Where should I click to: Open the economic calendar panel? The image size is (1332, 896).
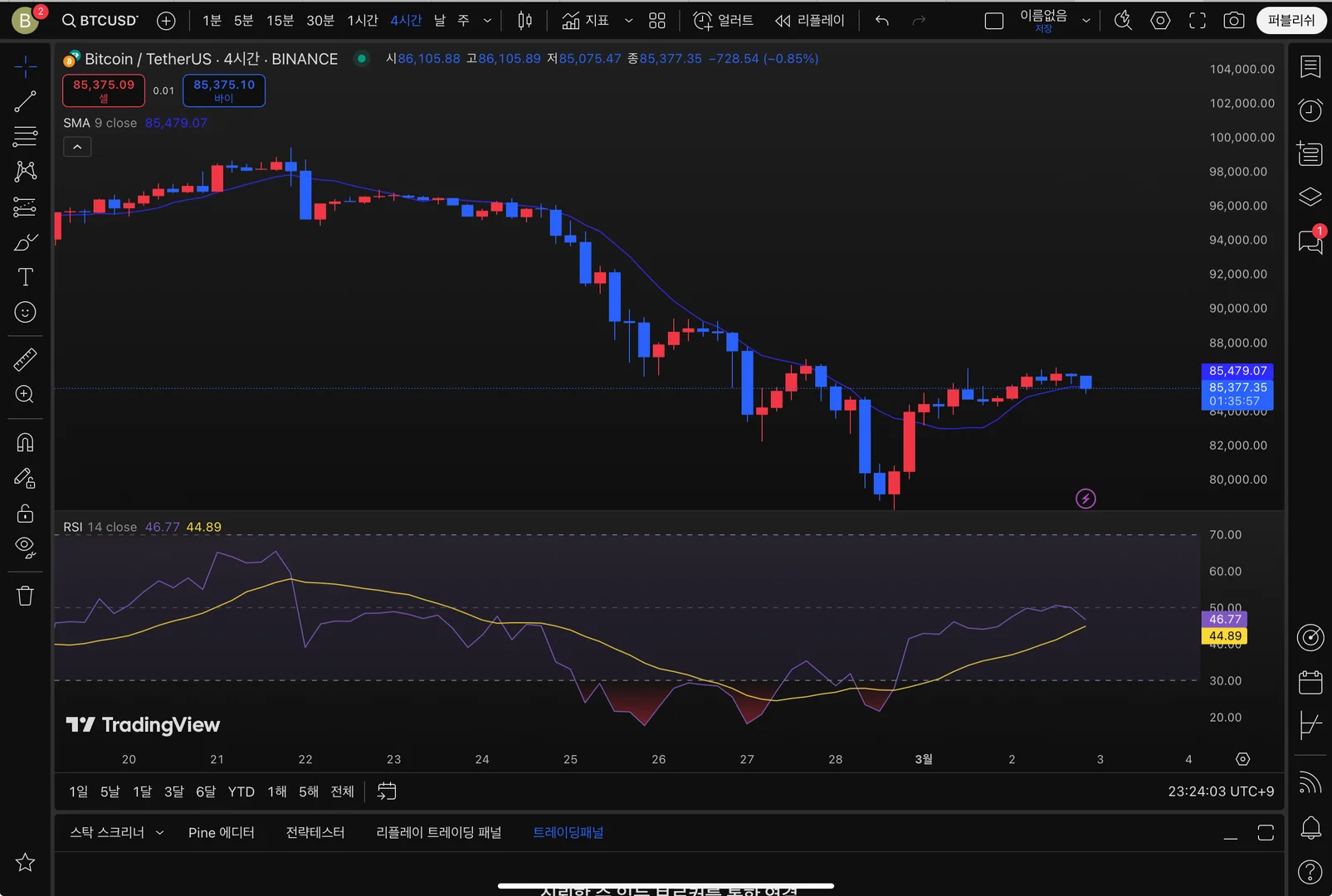click(1310, 682)
